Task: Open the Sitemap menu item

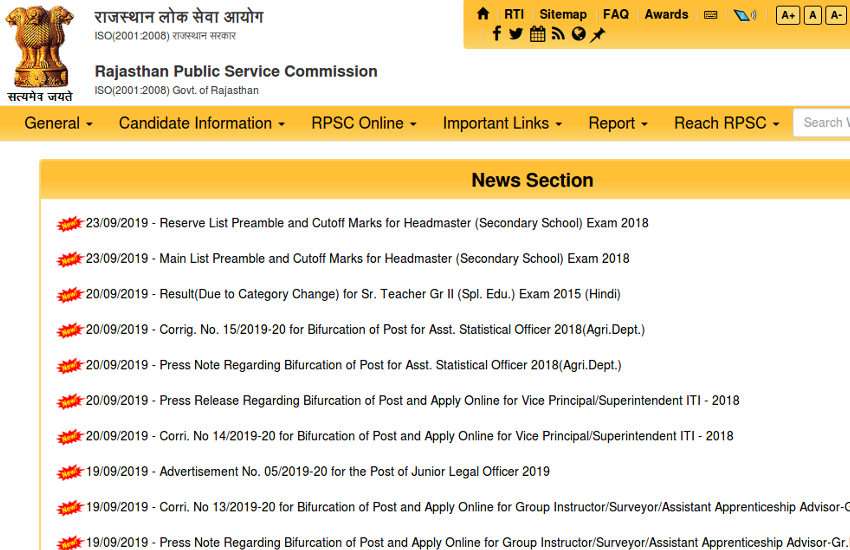Action: pos(563,14)
